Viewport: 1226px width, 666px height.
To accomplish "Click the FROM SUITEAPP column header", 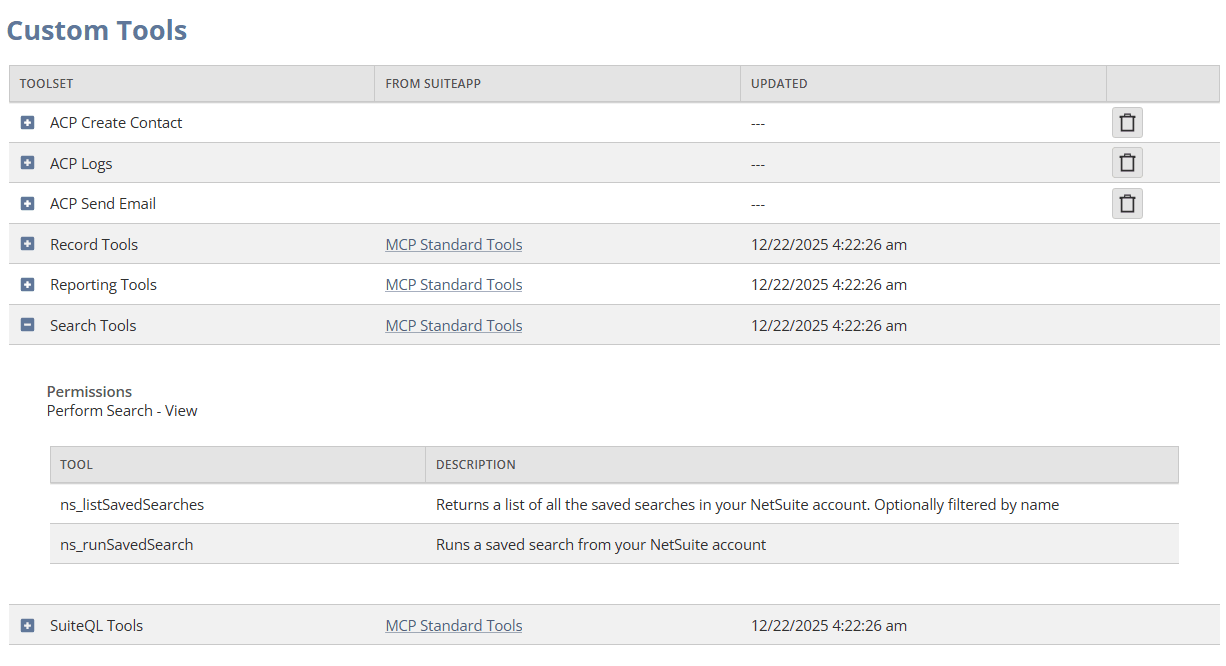I will tap(431, 83).
